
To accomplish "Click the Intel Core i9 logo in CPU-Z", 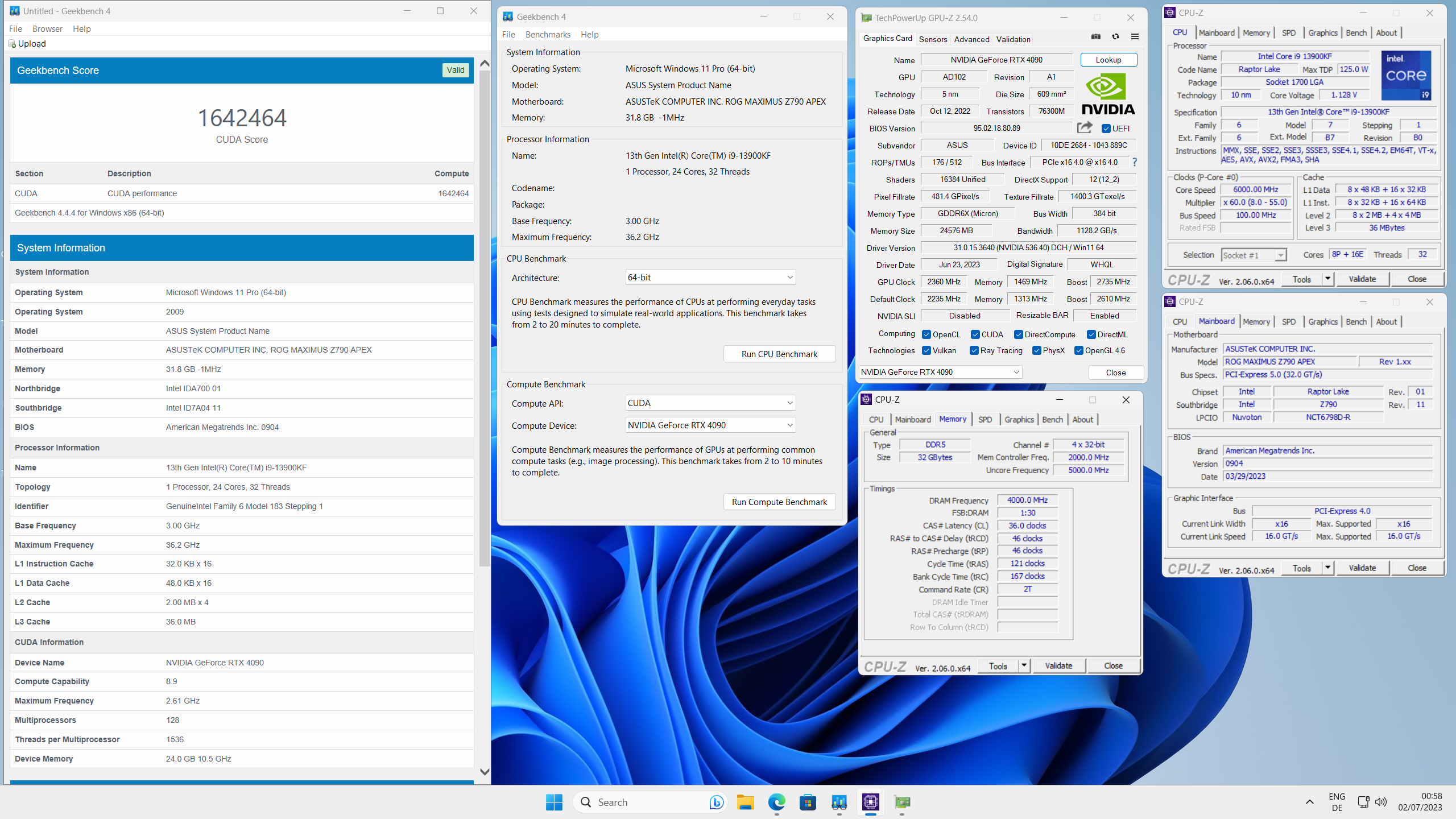I will (x=1406, y=76).
